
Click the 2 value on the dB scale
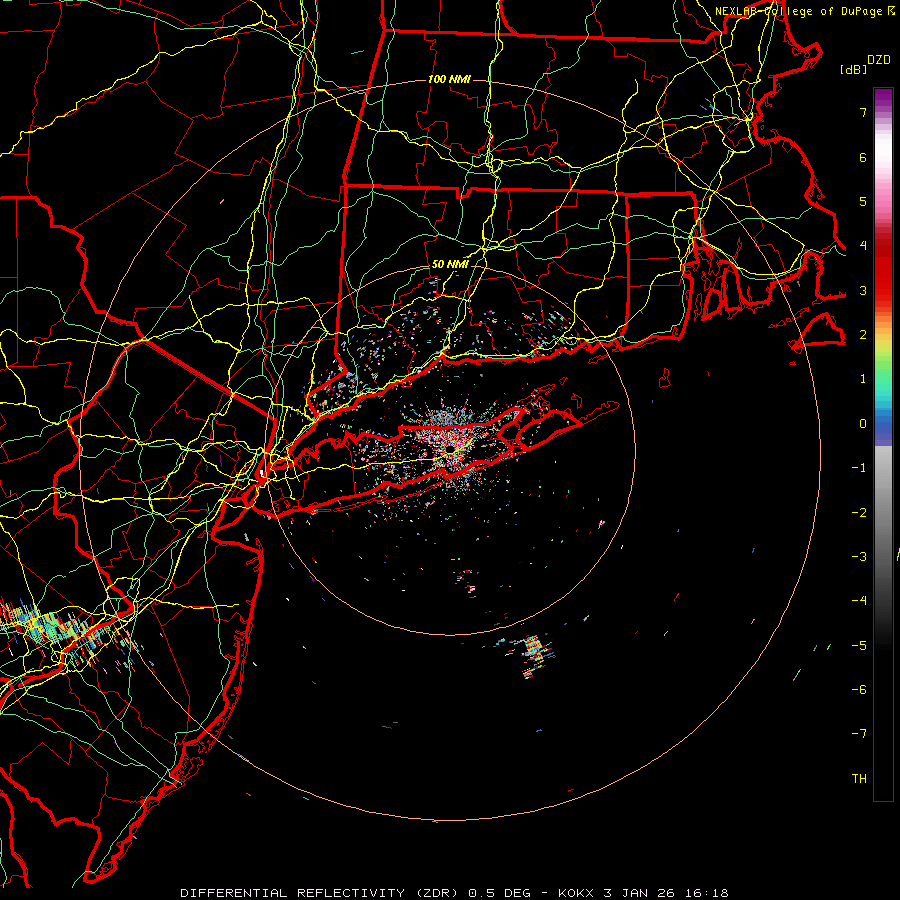pos(863,335)
